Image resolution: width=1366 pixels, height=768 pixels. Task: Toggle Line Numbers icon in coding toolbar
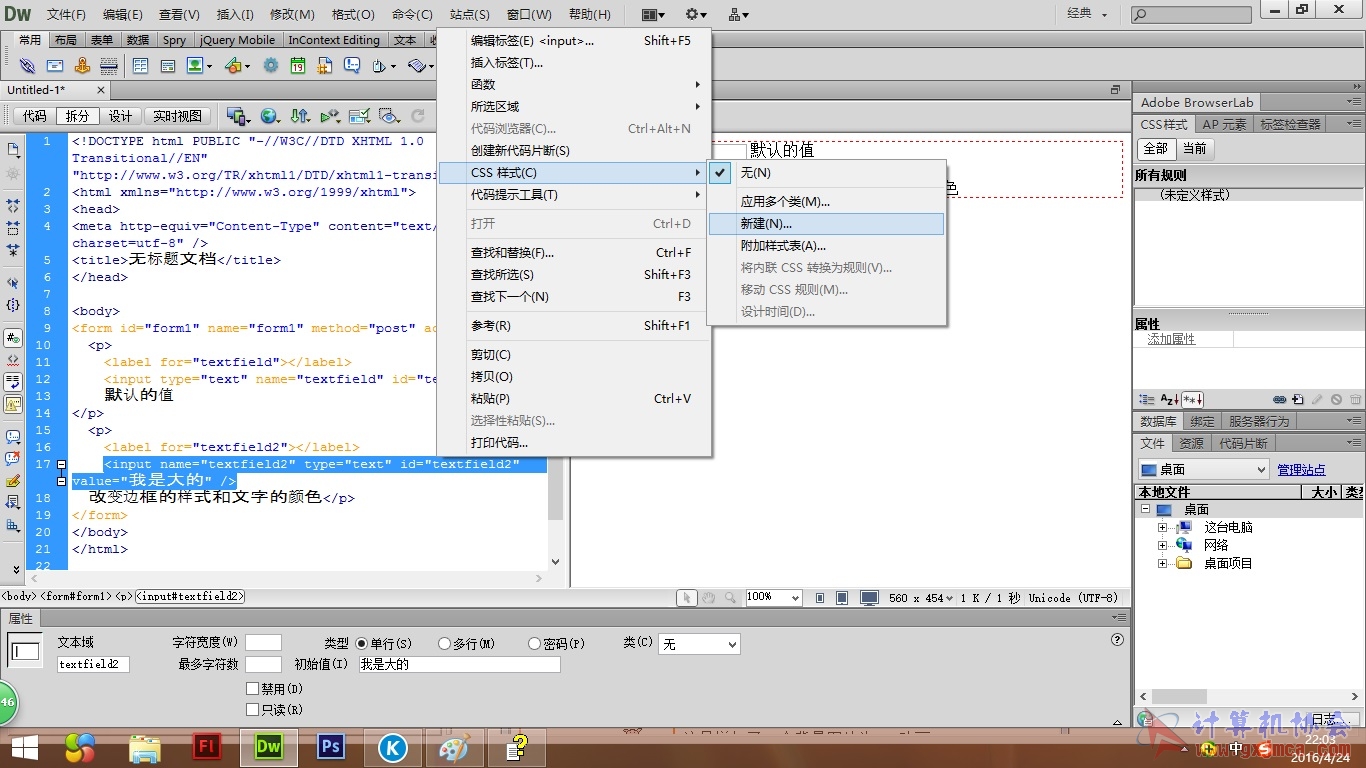pyautogui.click(x=13, y=338)
